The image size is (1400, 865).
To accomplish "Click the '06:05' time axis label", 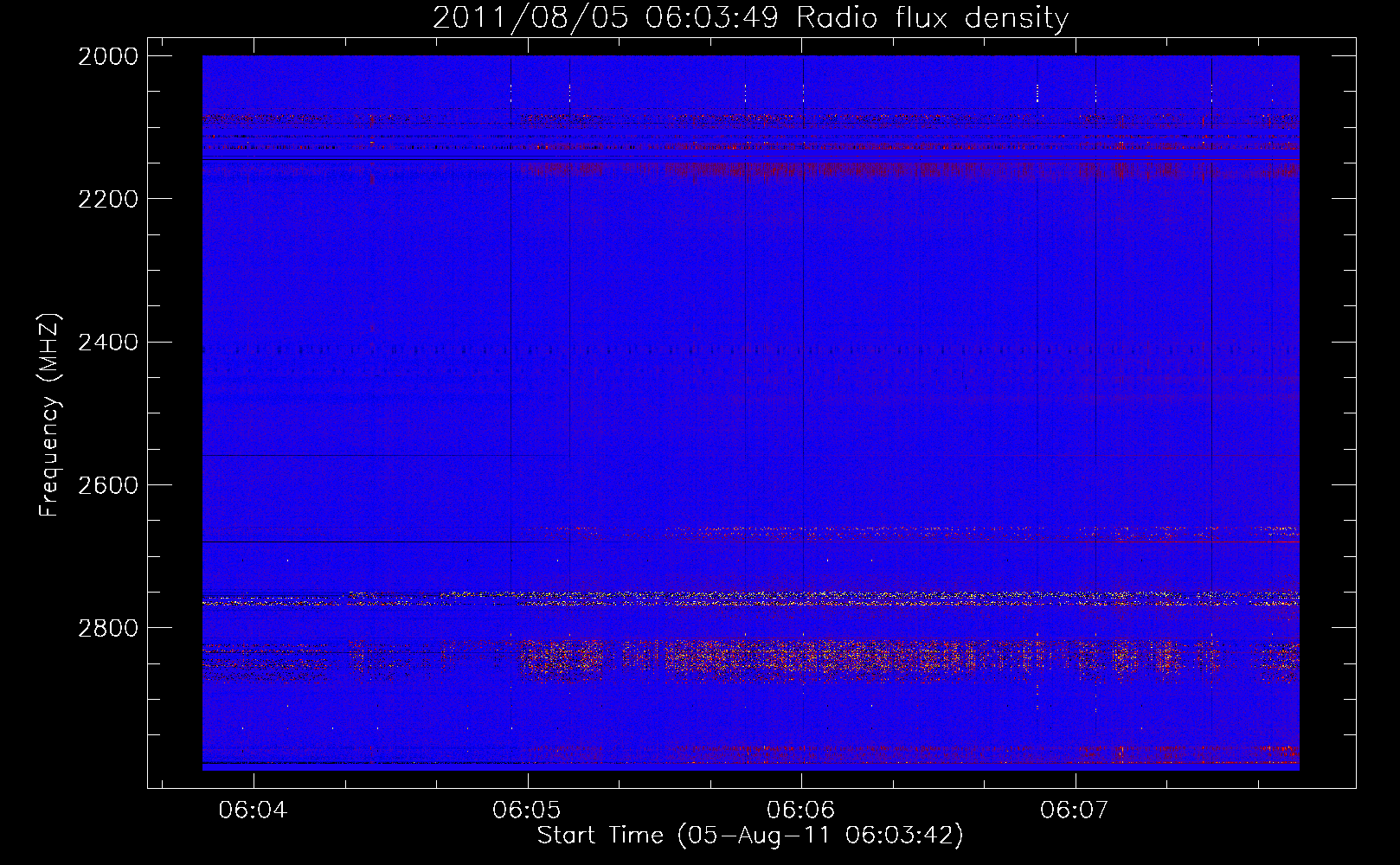I will click(526, 810).
